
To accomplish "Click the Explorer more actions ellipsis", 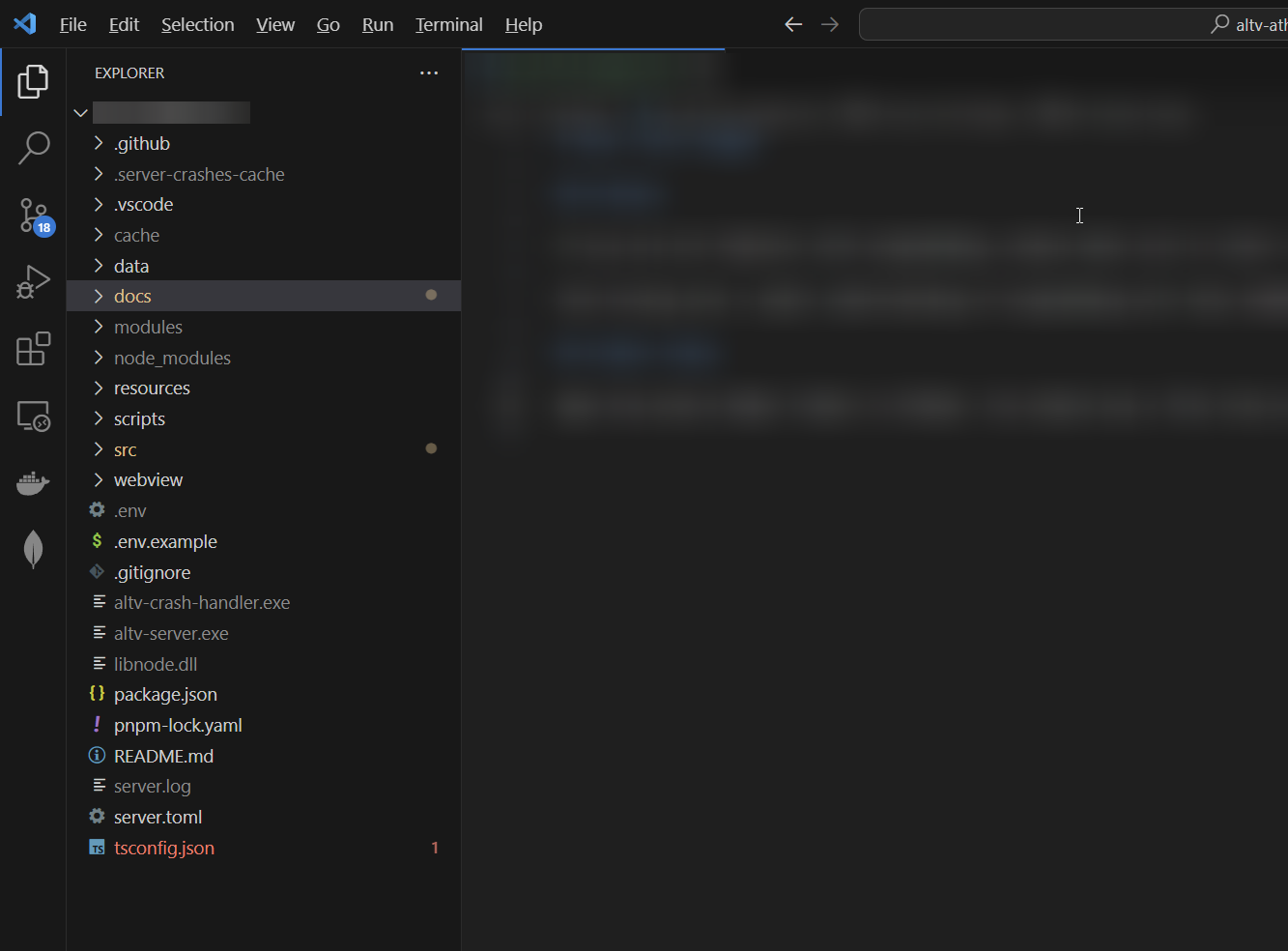I will (429, 73).
